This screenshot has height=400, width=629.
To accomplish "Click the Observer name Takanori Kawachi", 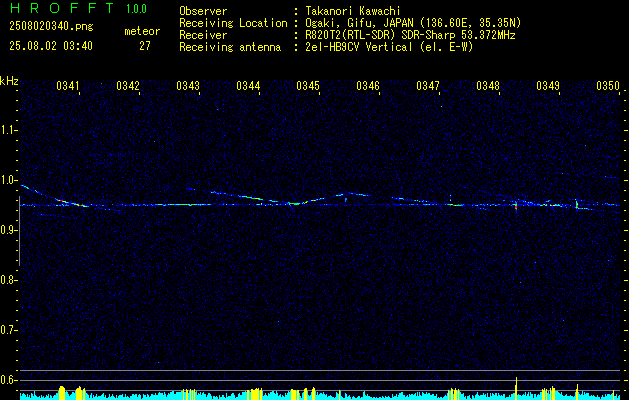I will [x=352, y=11].
